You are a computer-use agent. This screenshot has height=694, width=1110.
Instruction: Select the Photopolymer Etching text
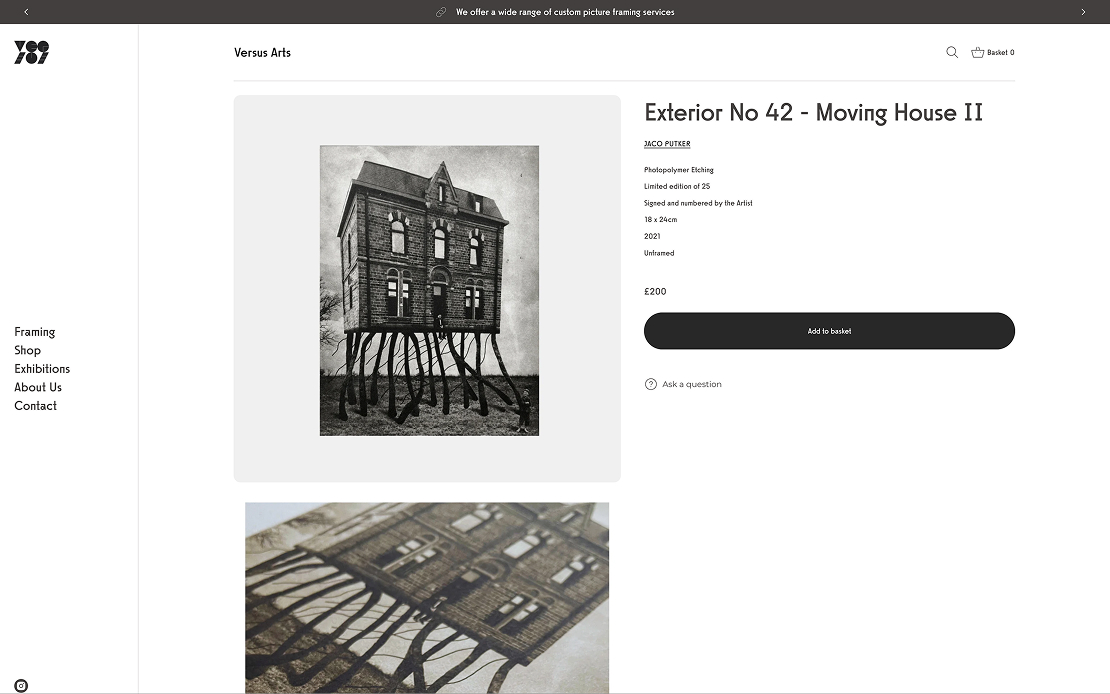(x=679, y=170)
